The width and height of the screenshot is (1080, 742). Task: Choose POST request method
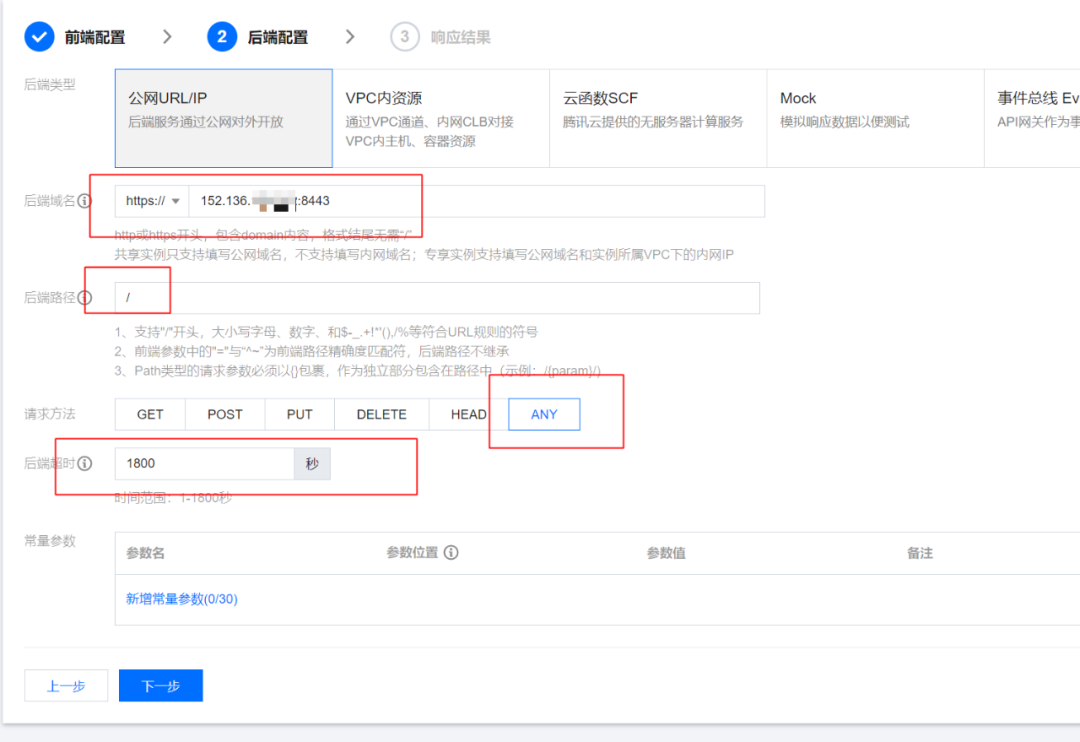click(x=225, y=414)
